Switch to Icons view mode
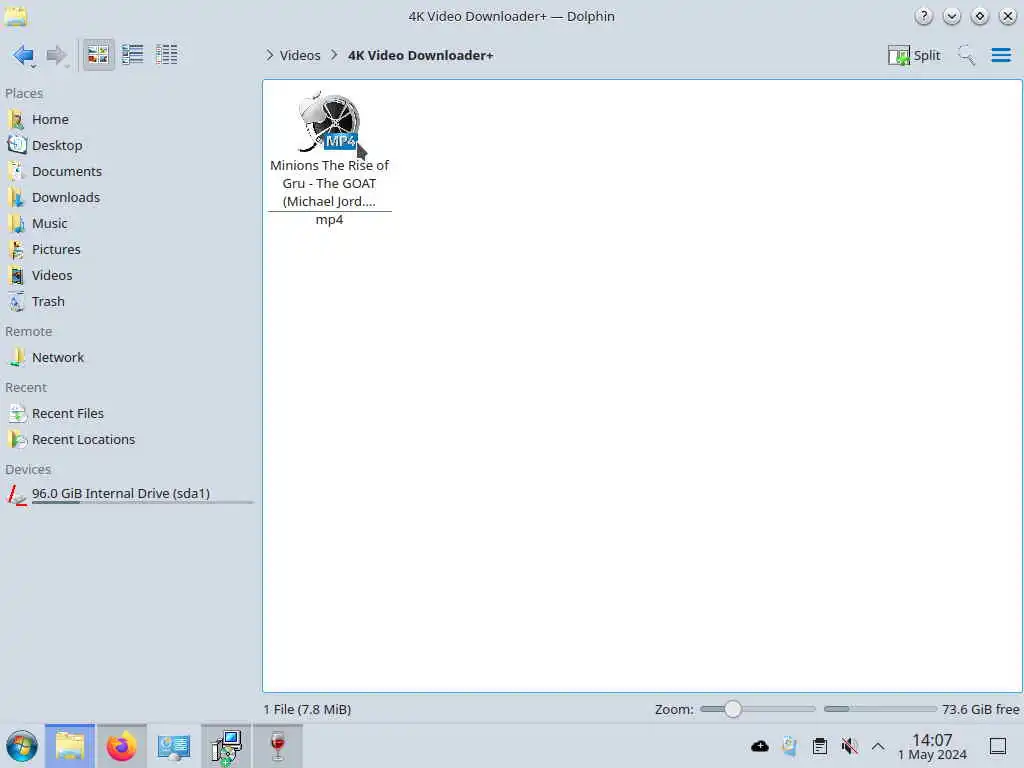 pos(98,55)
